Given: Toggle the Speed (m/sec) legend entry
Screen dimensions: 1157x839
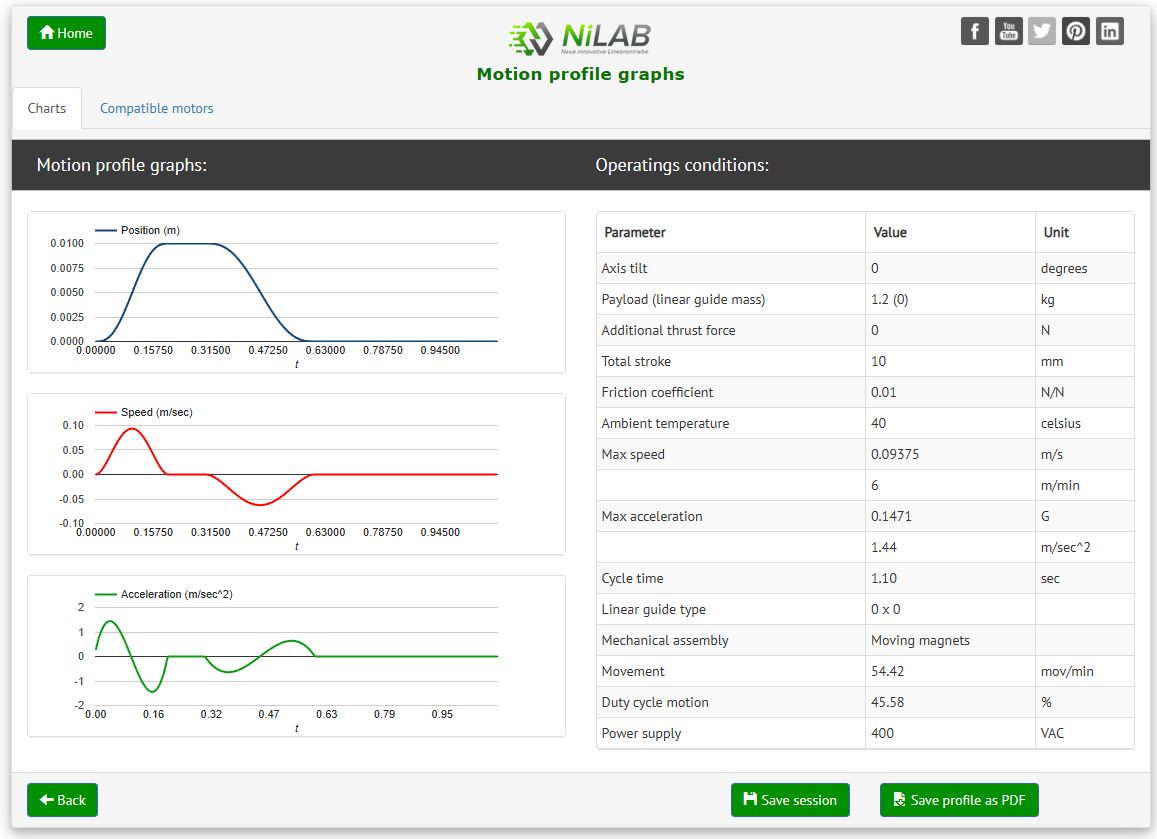Looking at the screenshot, I should [144, 412].
